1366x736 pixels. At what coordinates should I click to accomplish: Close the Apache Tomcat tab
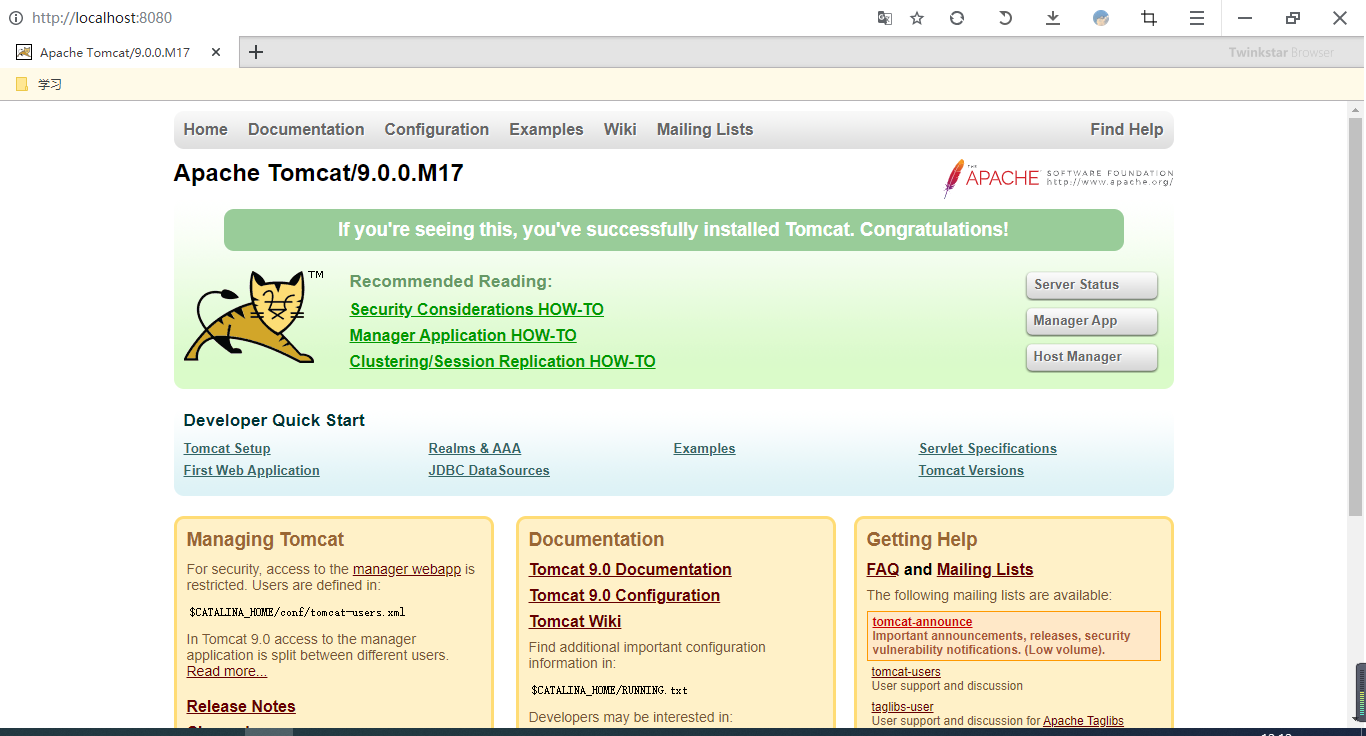216,52
